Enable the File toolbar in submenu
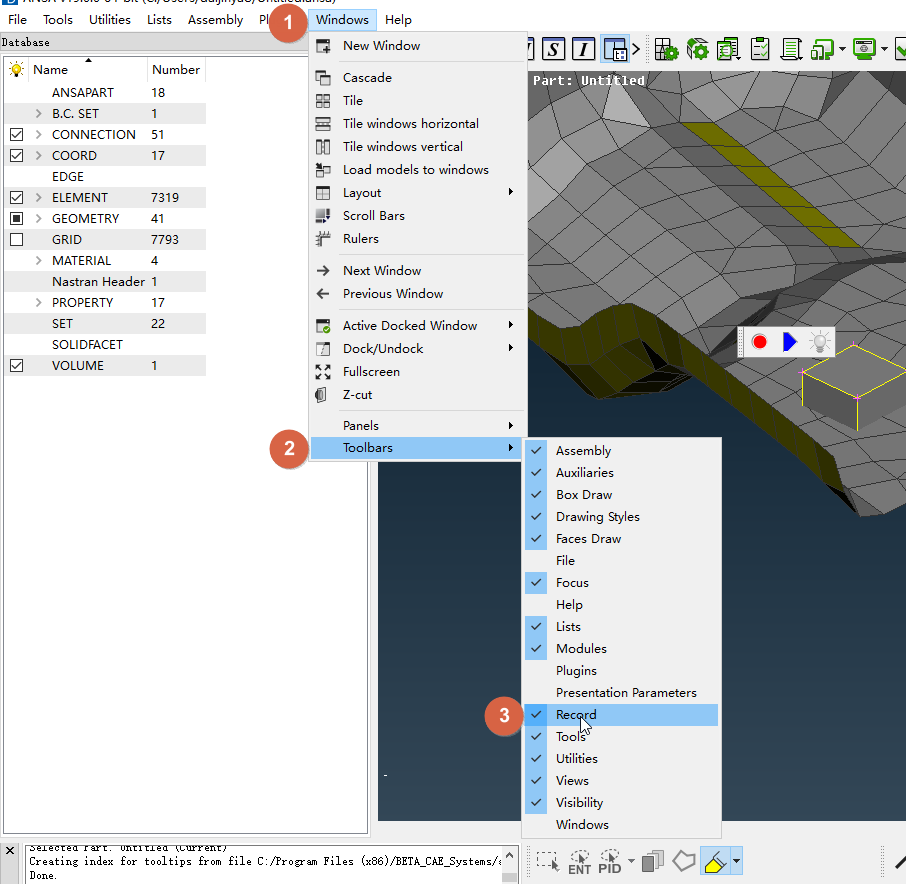 (621, 560)
